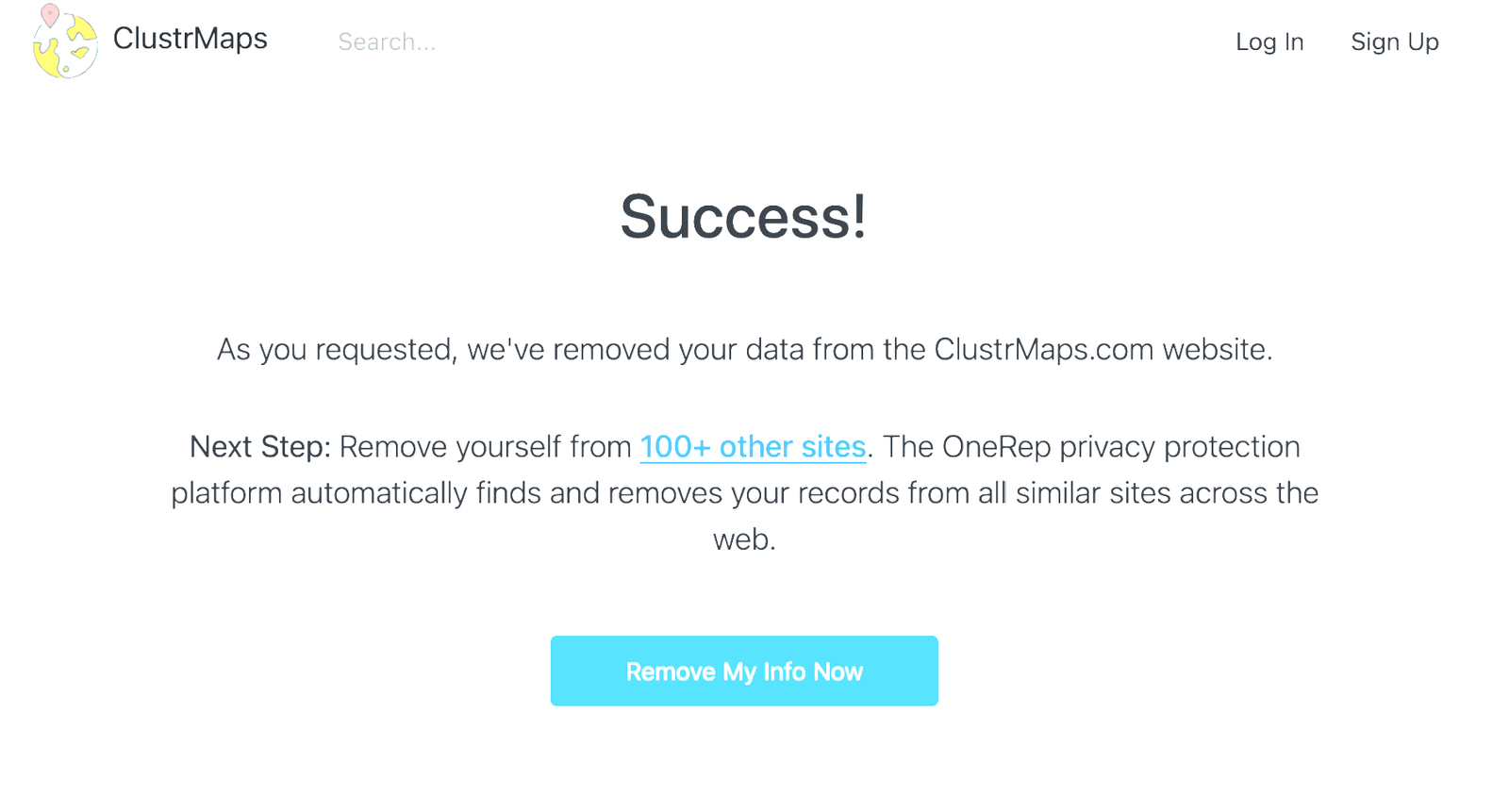The width and height of the screenshot is (1509, 812).
Task: Click "ClustrMaps.com website" in the confirmation sentence
Action: [x=1101, y=350]
